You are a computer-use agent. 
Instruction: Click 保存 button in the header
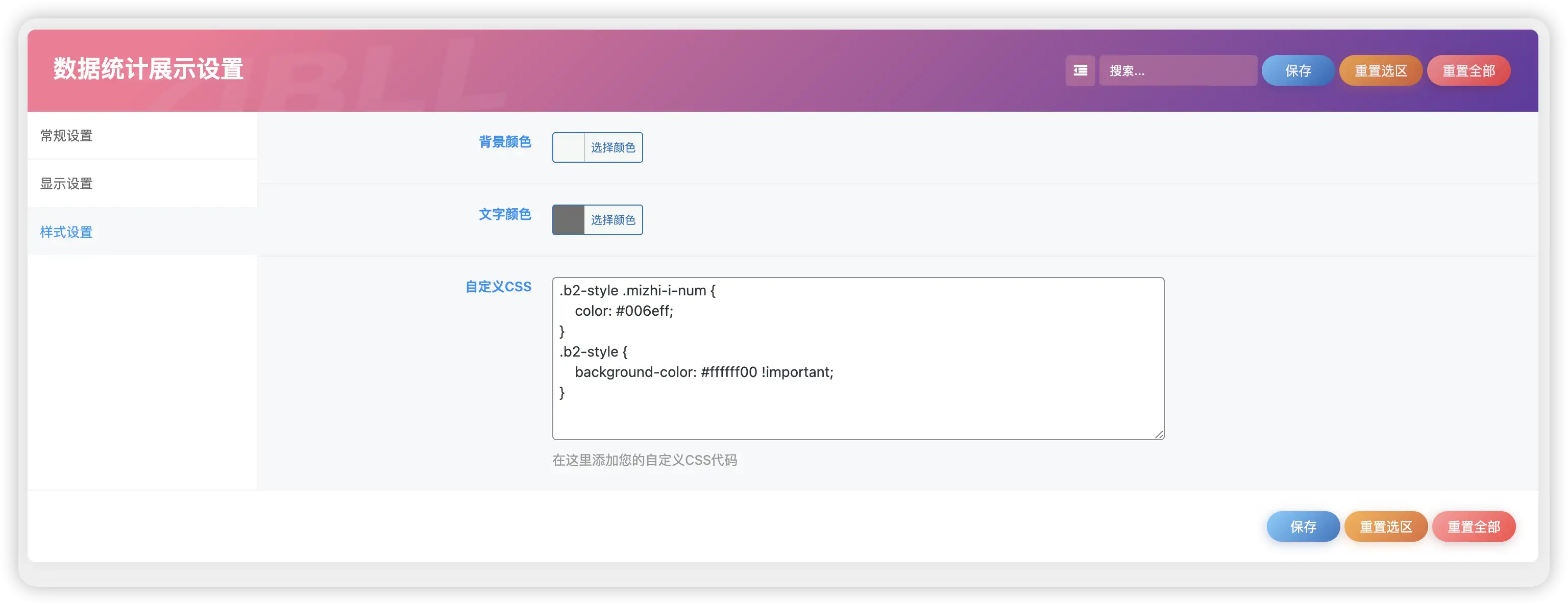coord(1298,70)
